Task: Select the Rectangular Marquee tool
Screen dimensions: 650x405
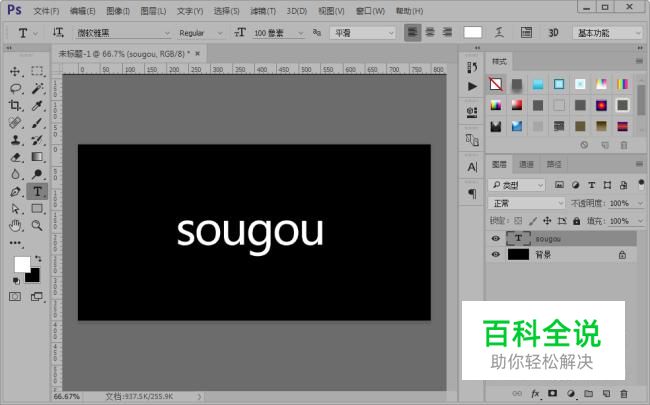Action: [x=37, y=71]
